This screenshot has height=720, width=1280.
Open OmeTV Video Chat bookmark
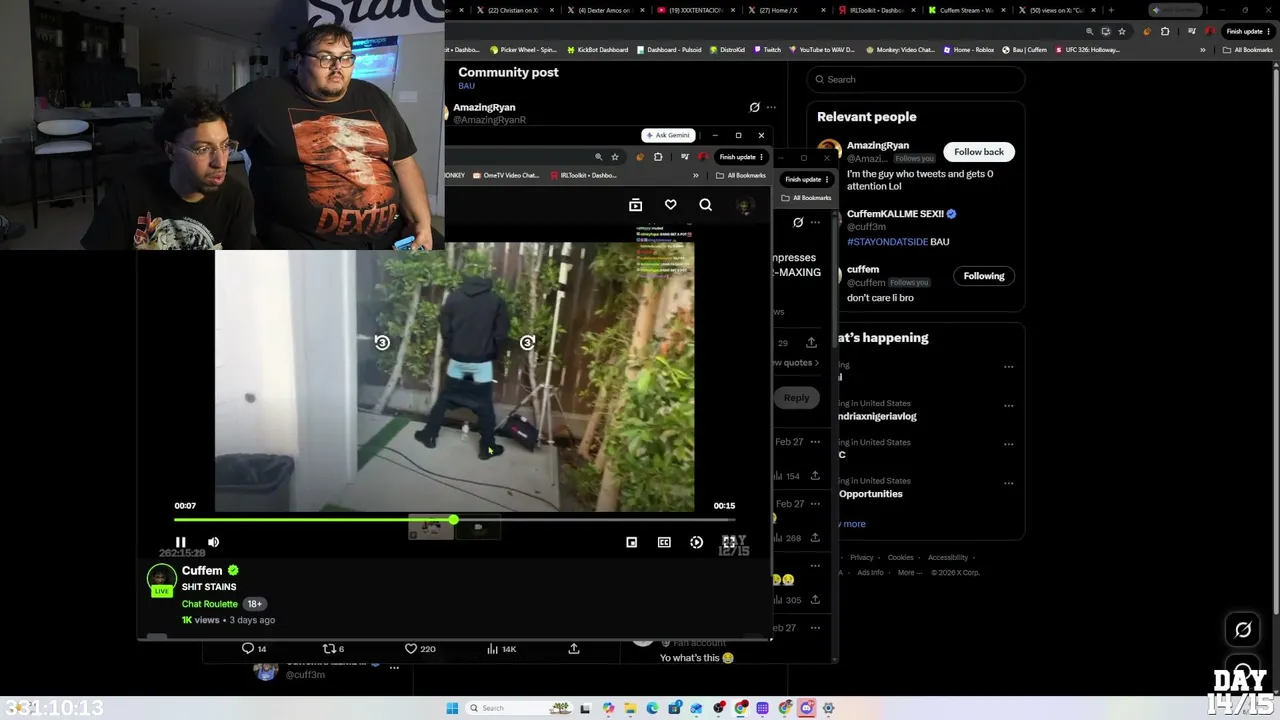pyautogui.click(x=505, y=176)
